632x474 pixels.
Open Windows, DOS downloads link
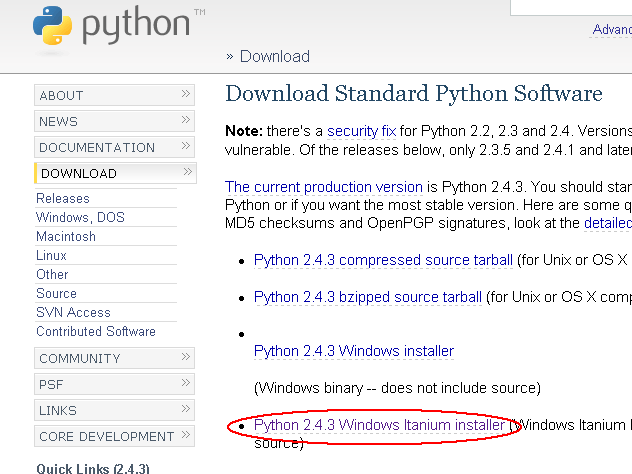click(x=80, y=217)
